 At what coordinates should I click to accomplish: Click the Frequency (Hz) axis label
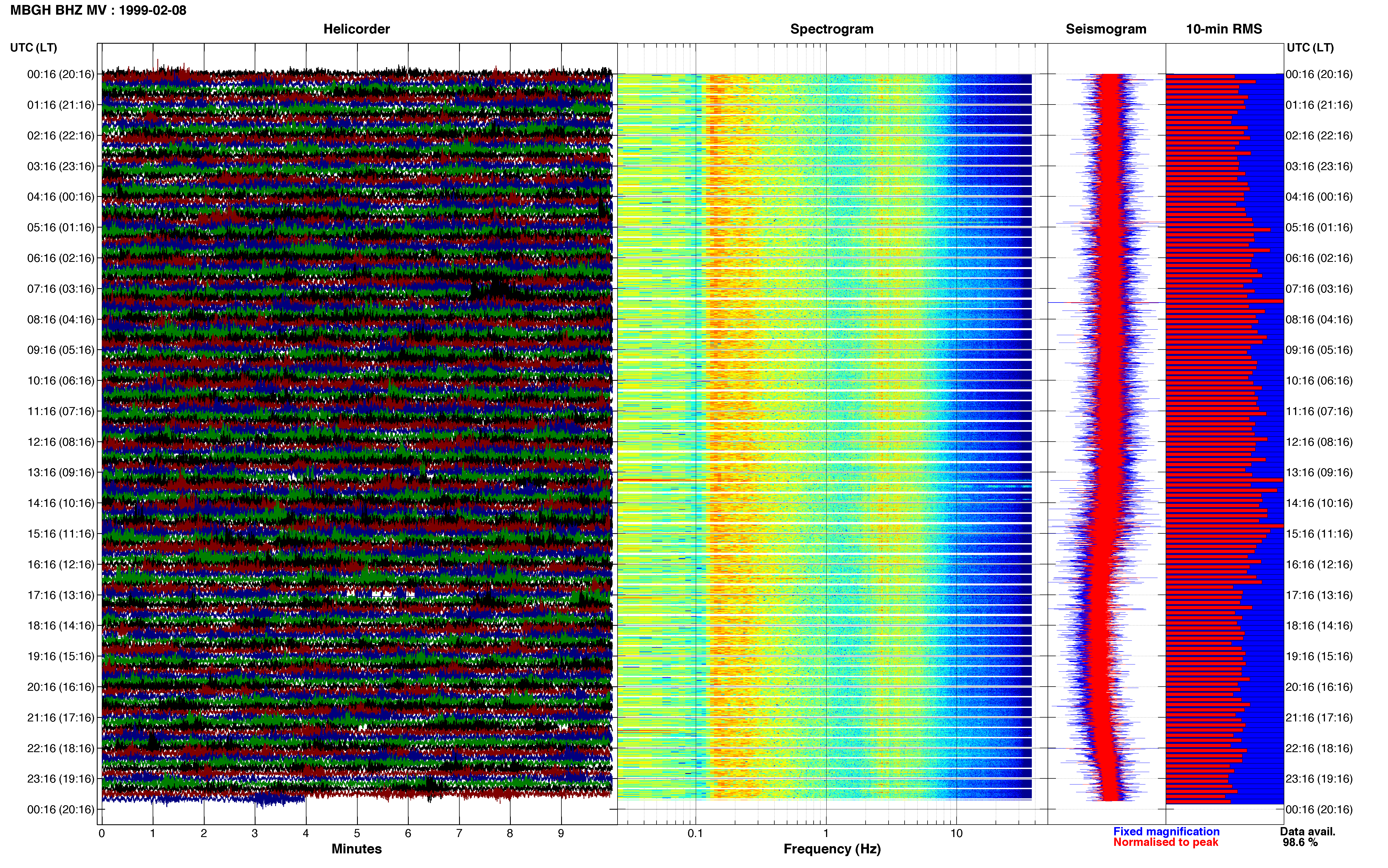[x=832, y=849]
